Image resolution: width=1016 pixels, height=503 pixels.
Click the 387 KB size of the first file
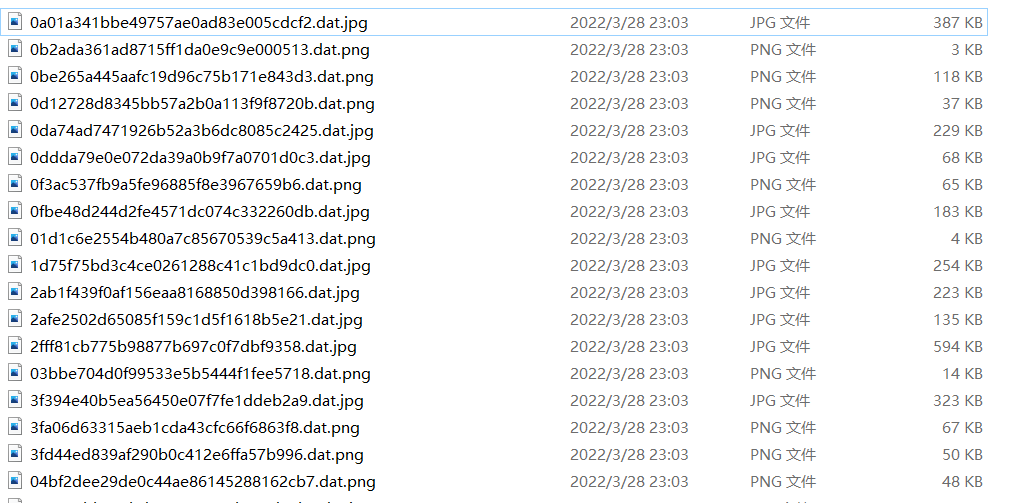point(958,23)
